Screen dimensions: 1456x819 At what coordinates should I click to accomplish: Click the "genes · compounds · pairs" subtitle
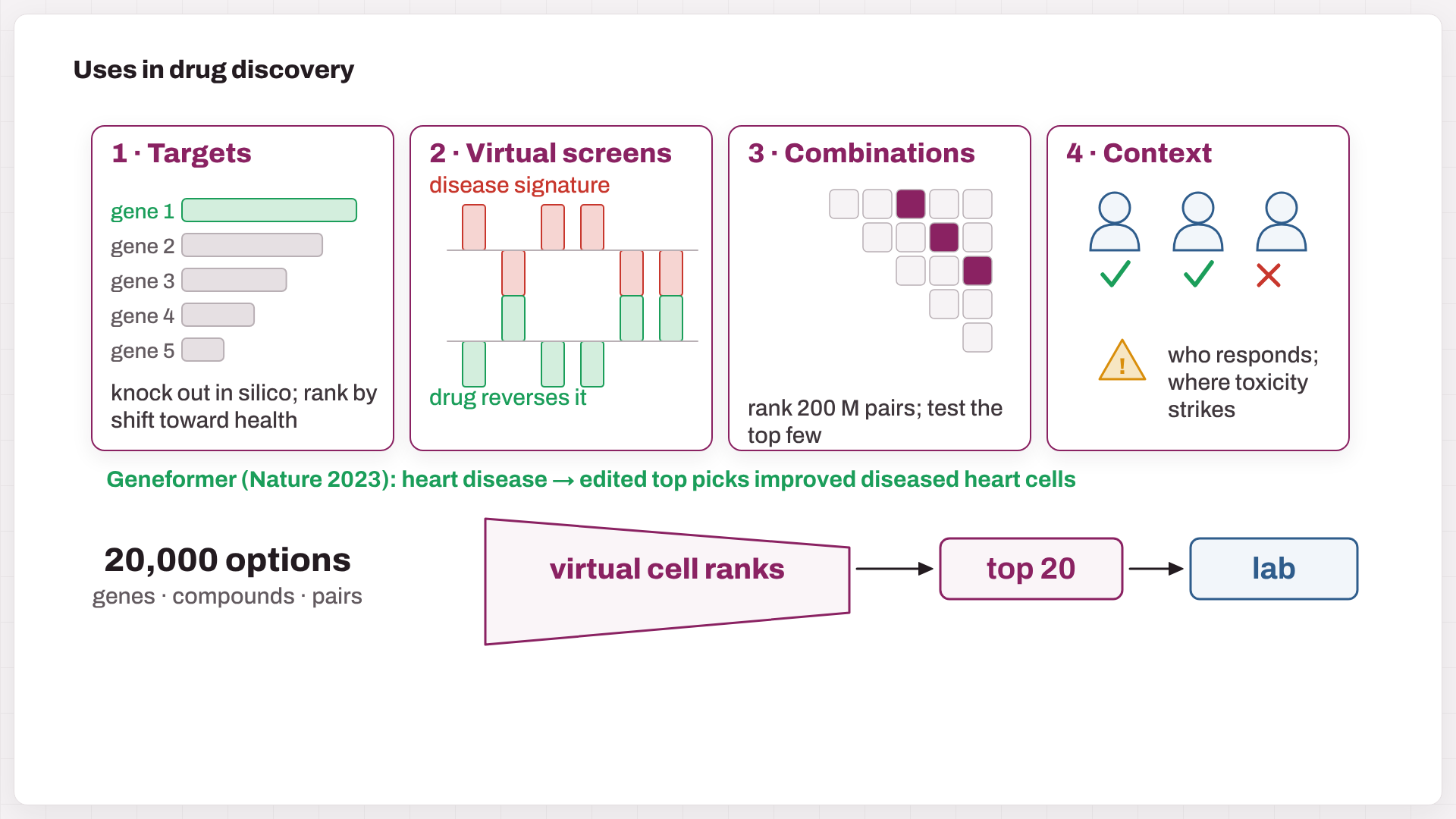click(227, 596)
